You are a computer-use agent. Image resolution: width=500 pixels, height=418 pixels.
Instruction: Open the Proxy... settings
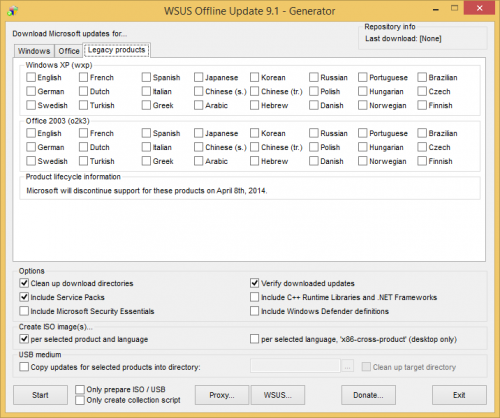tap(222, 395)
